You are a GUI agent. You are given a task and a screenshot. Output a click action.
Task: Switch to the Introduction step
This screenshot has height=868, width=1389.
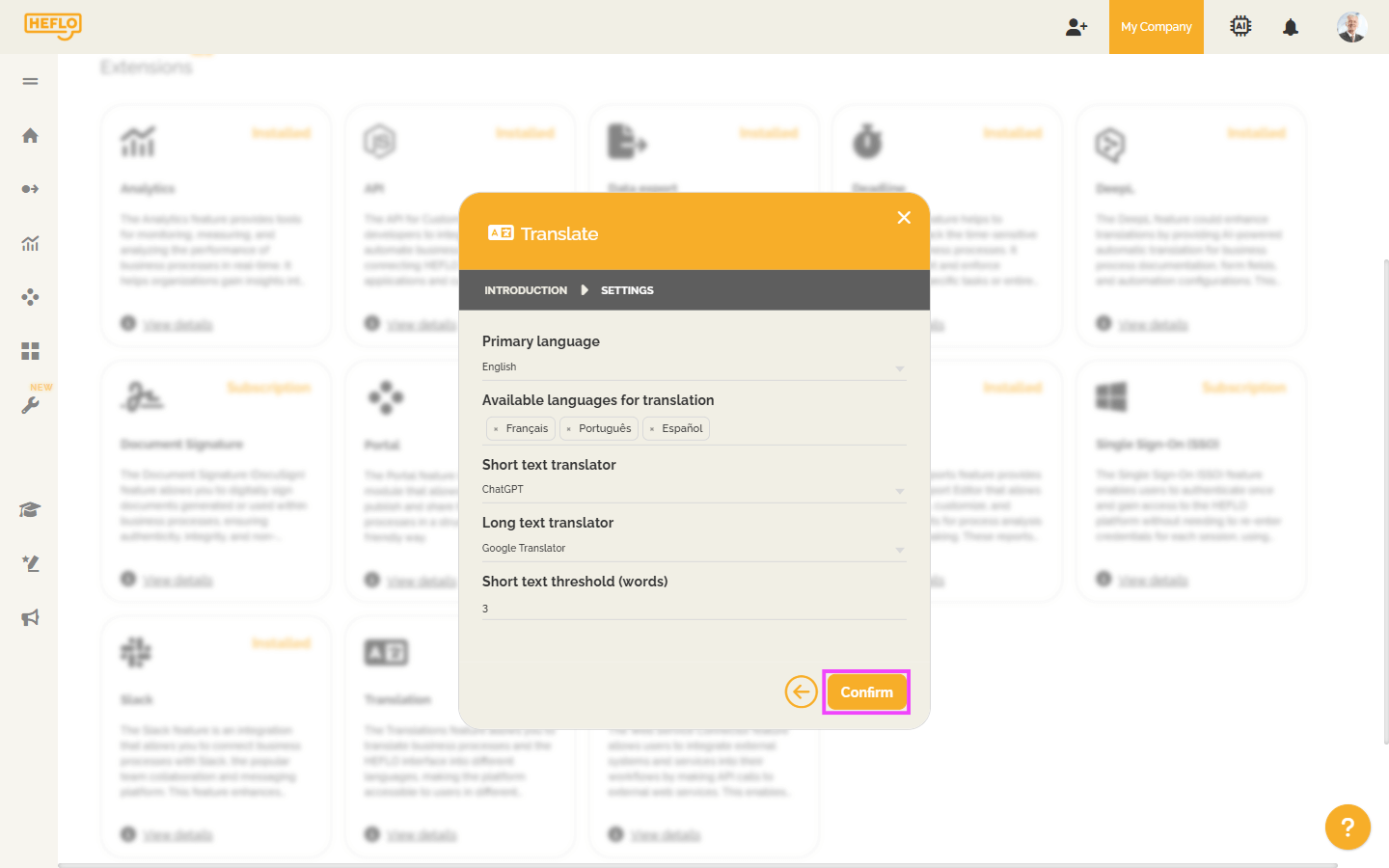pos(526,290)
